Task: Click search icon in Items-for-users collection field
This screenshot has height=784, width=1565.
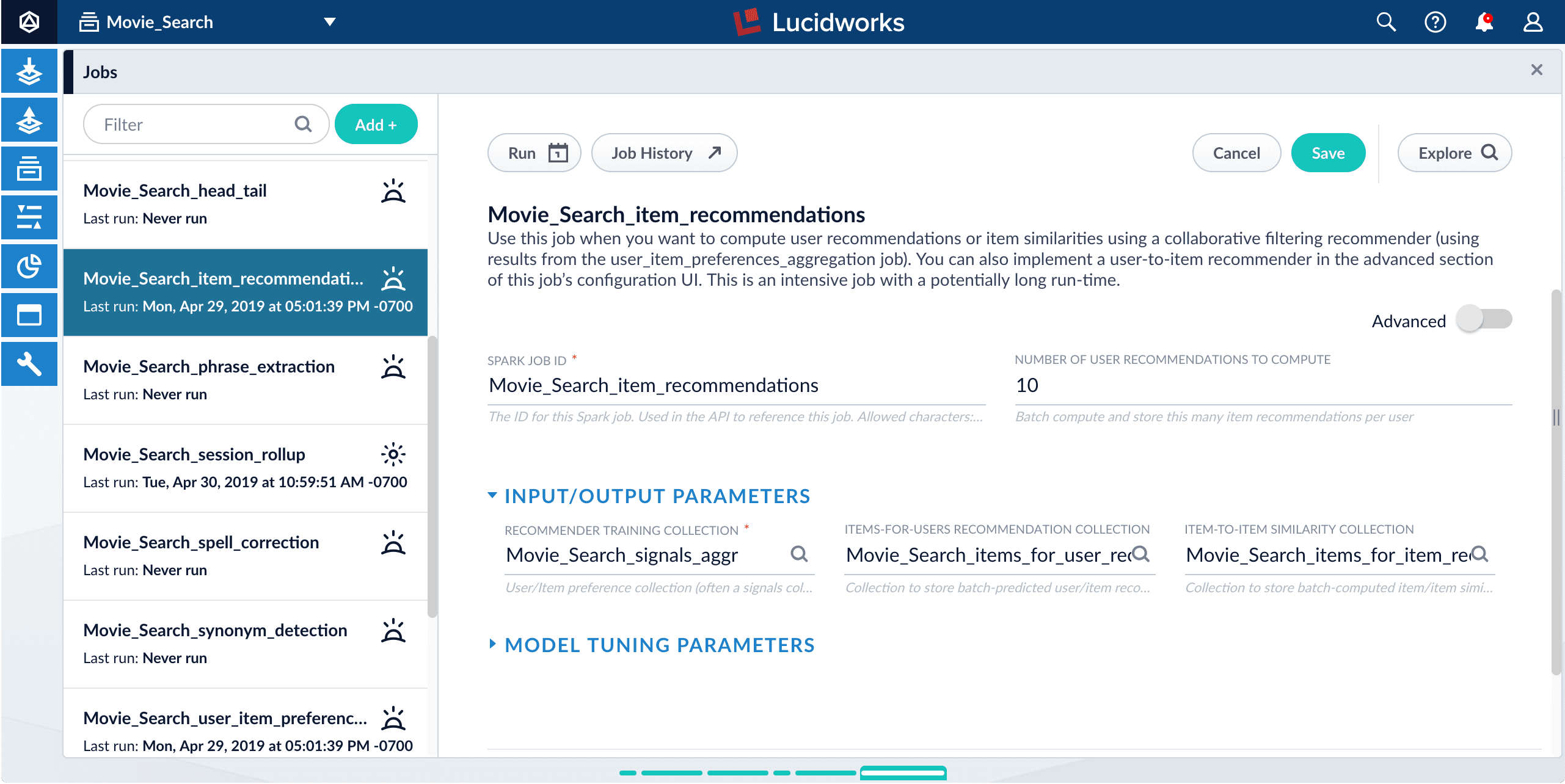Action: 1140,554
